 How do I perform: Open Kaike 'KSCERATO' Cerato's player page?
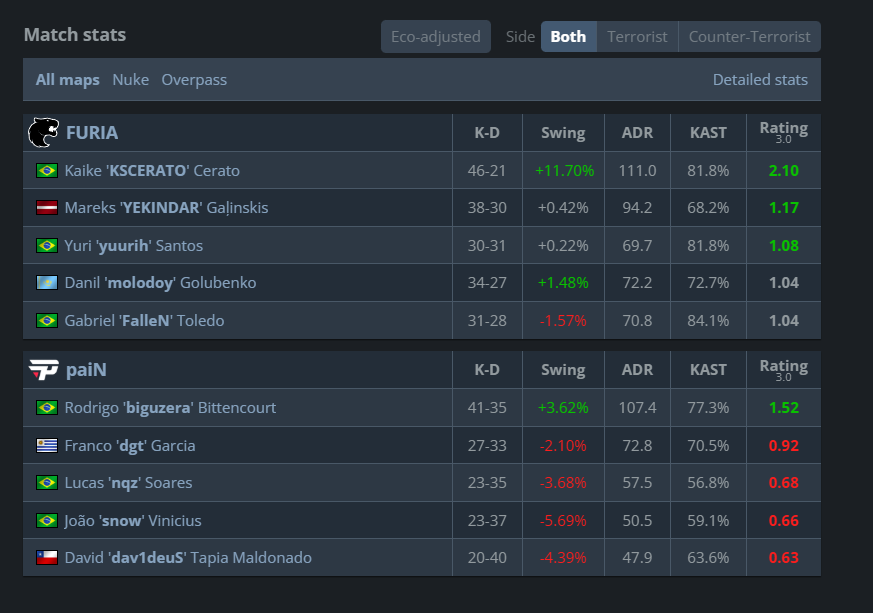pyautogui.click(x=152, y=170)
